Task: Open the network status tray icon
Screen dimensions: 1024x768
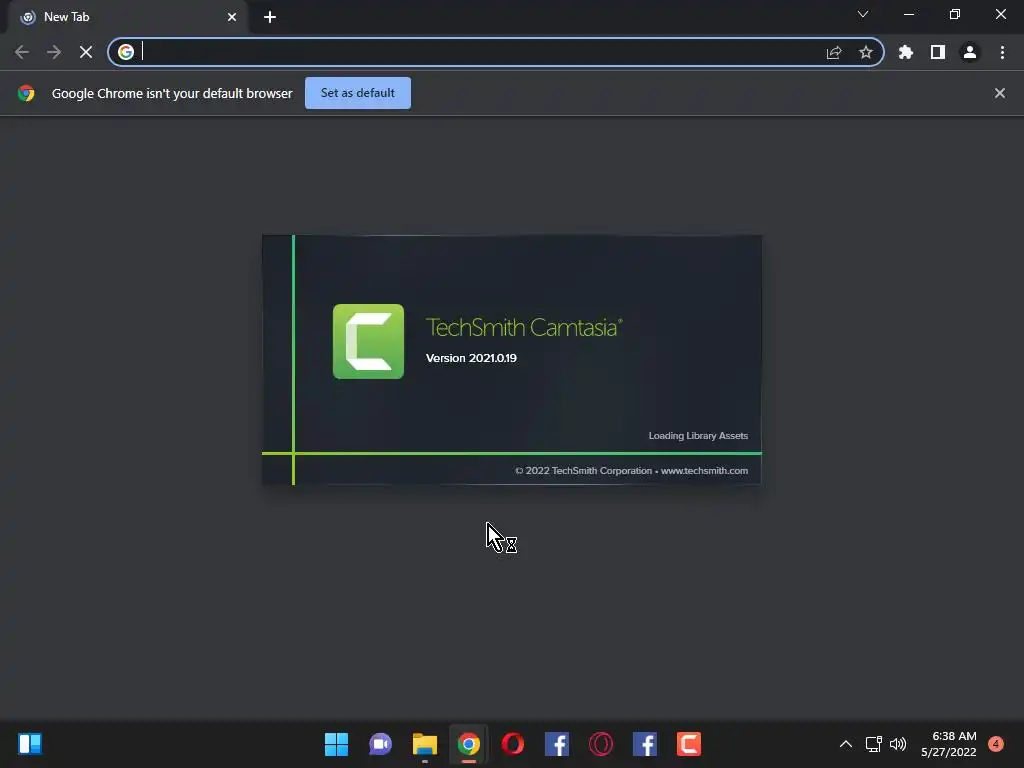Action: pyautogui.click(x=873, y=744)
